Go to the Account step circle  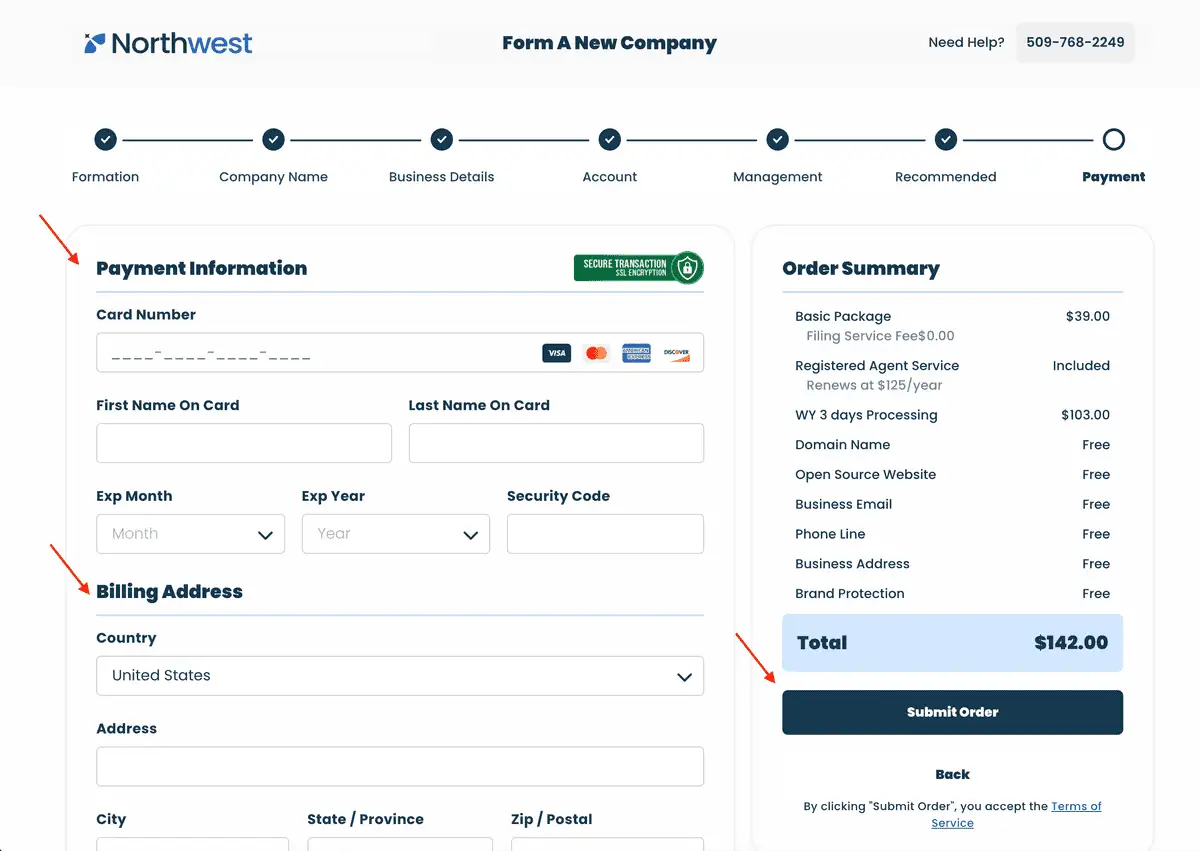pos(609,140)
